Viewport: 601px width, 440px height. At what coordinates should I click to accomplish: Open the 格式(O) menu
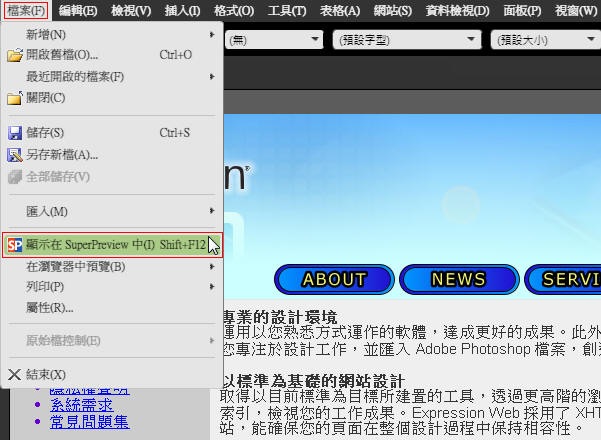pos(234,10)
